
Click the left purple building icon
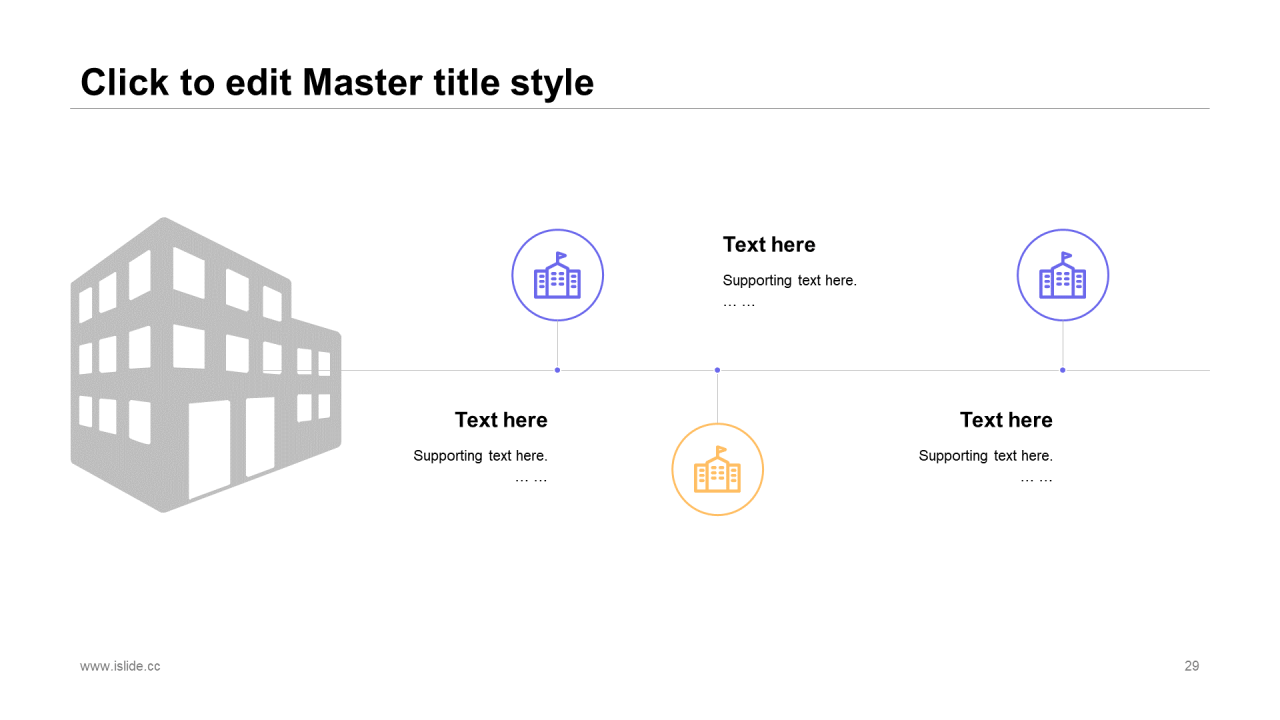point(557,275)
